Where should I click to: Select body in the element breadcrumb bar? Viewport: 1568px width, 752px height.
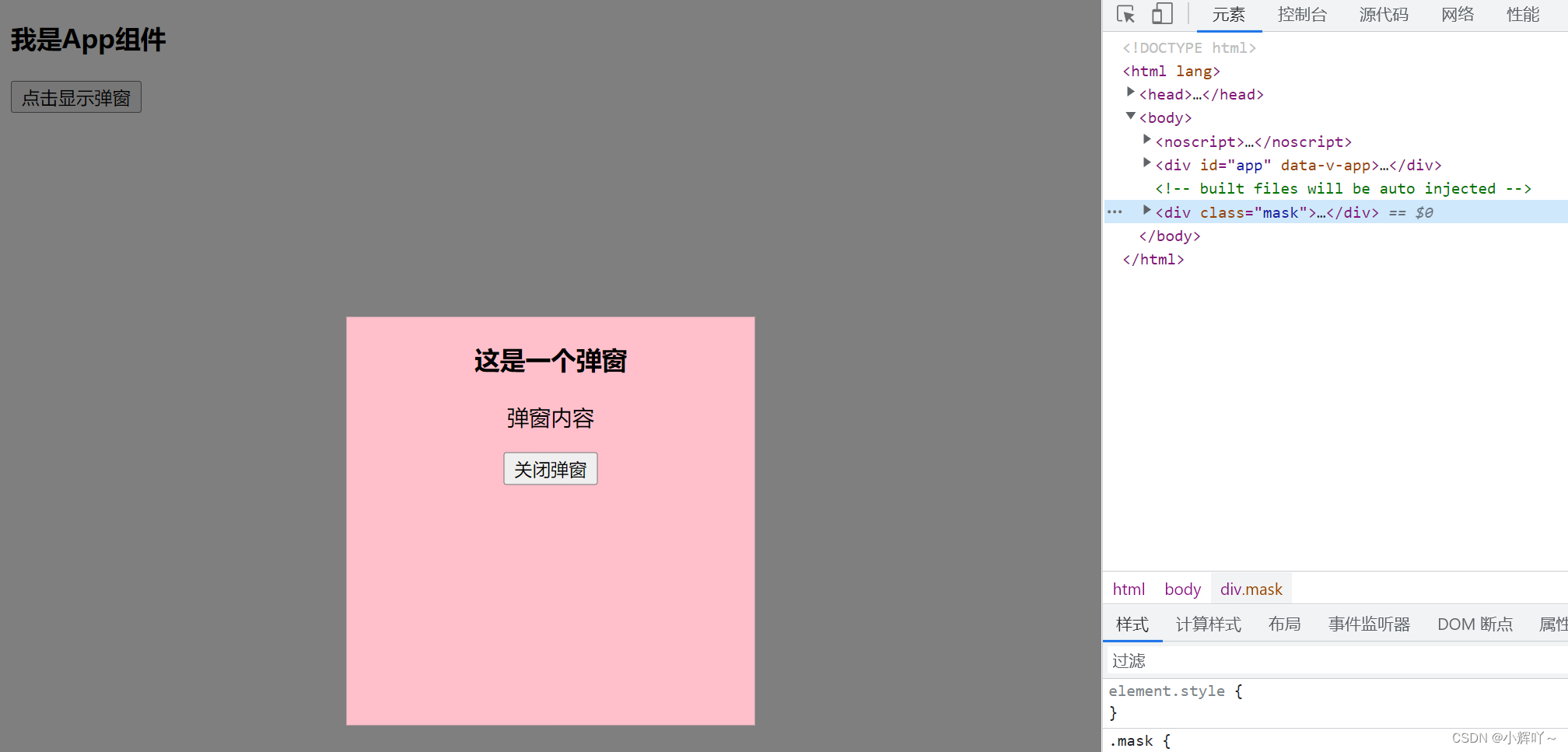(1181, 589)
